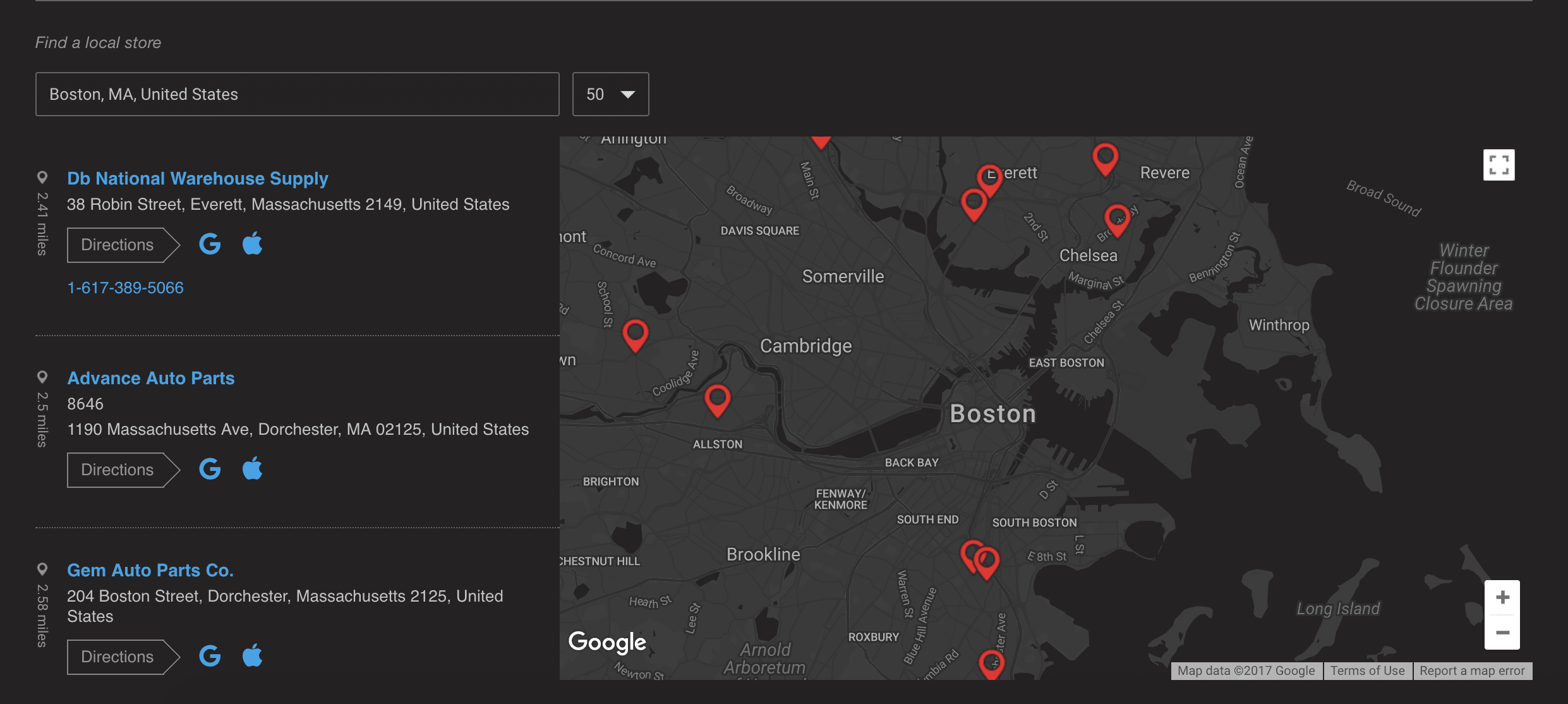
Task: Open Gem Auto Parts Co. store link
Action: [x=150, y=571]
